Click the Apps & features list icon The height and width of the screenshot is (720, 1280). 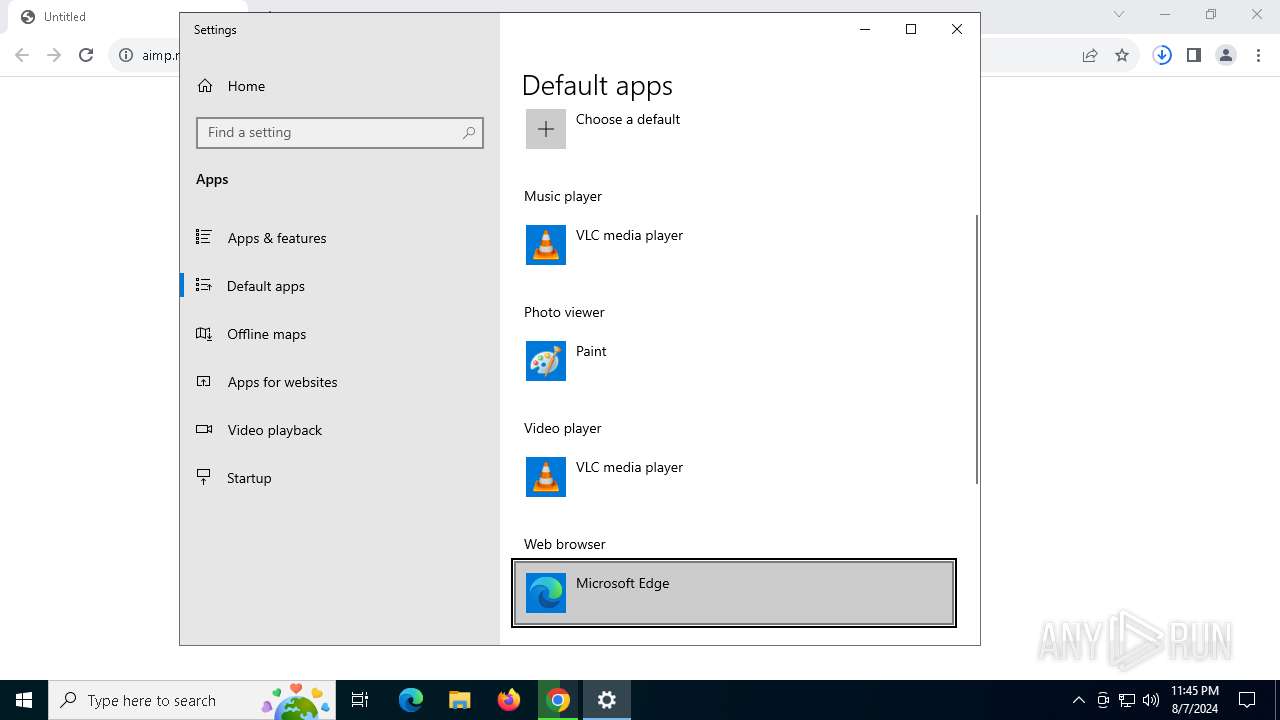(x=204, y=237)
